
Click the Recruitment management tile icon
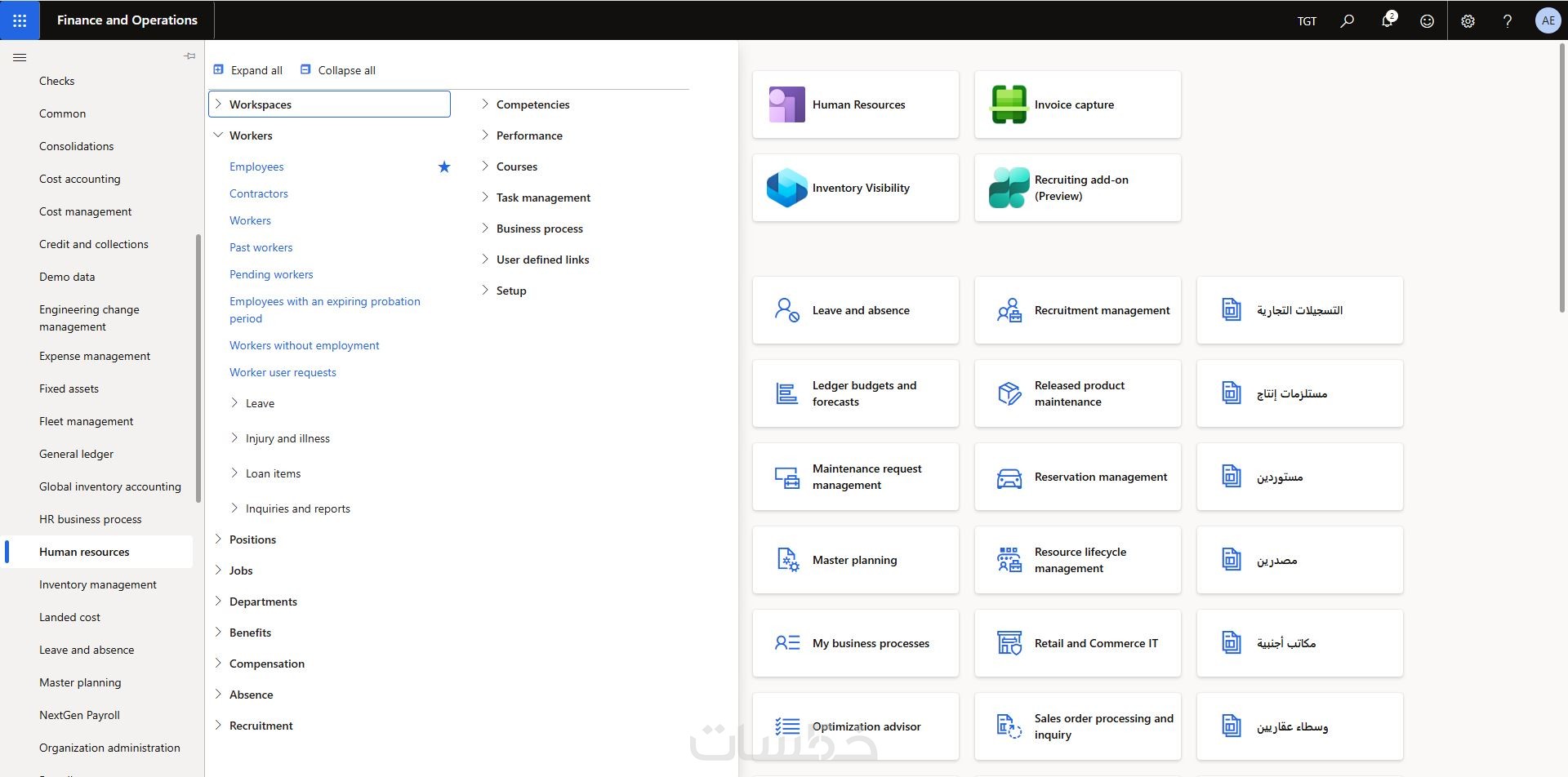click(1009, 310)
